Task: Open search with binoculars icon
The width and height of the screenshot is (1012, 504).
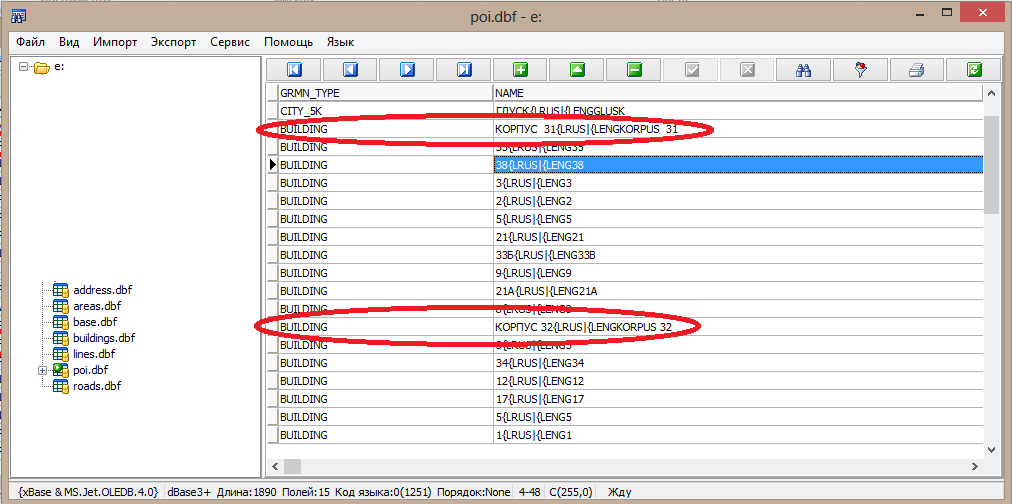Action: 802,70
